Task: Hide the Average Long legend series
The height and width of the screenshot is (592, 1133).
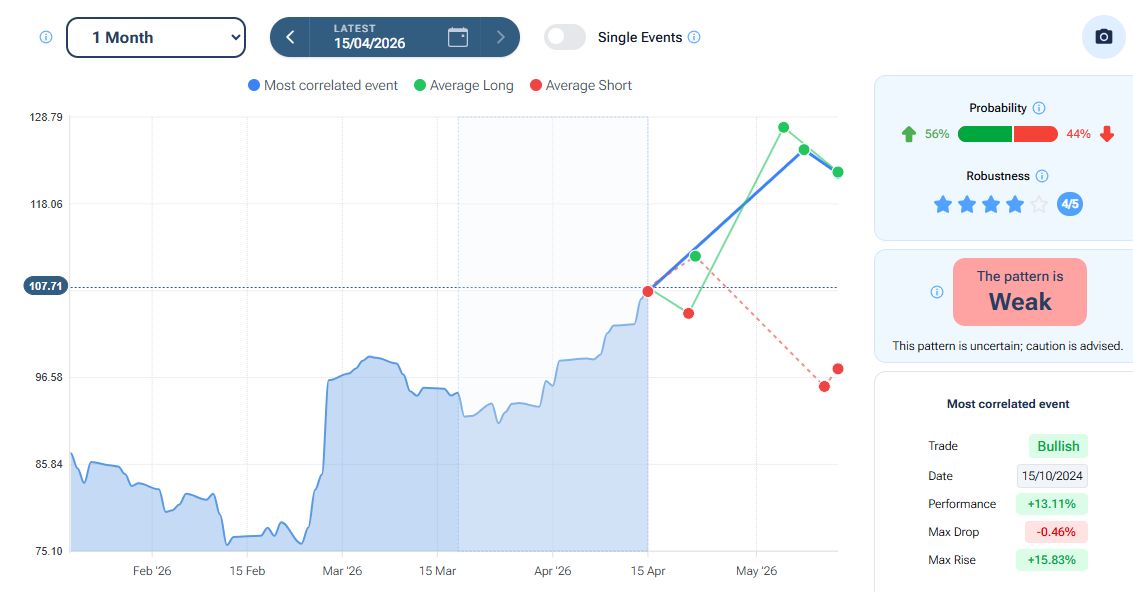Action: click(x=464, y=86)
